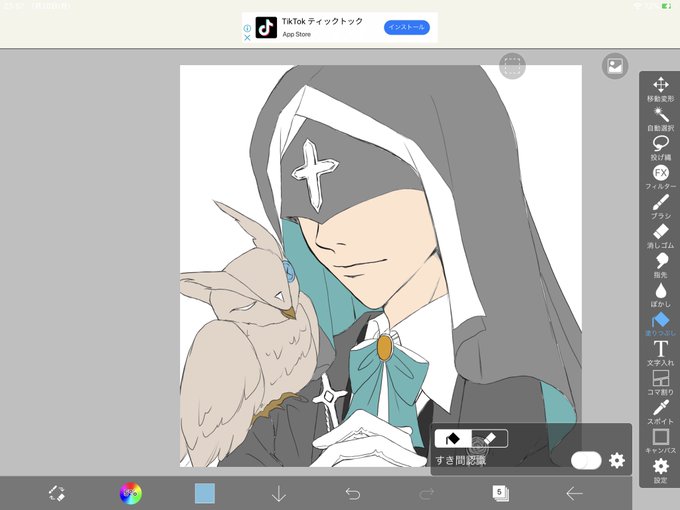Select the 移動変形 transform tool
The width and height of the screenshot is (680, 510).
[x=660, y=89]
